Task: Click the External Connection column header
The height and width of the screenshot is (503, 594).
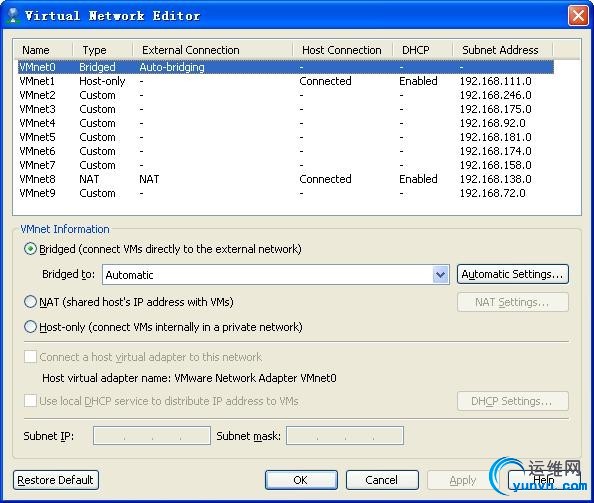Action: pyautogui.click(x=213, y=50)
